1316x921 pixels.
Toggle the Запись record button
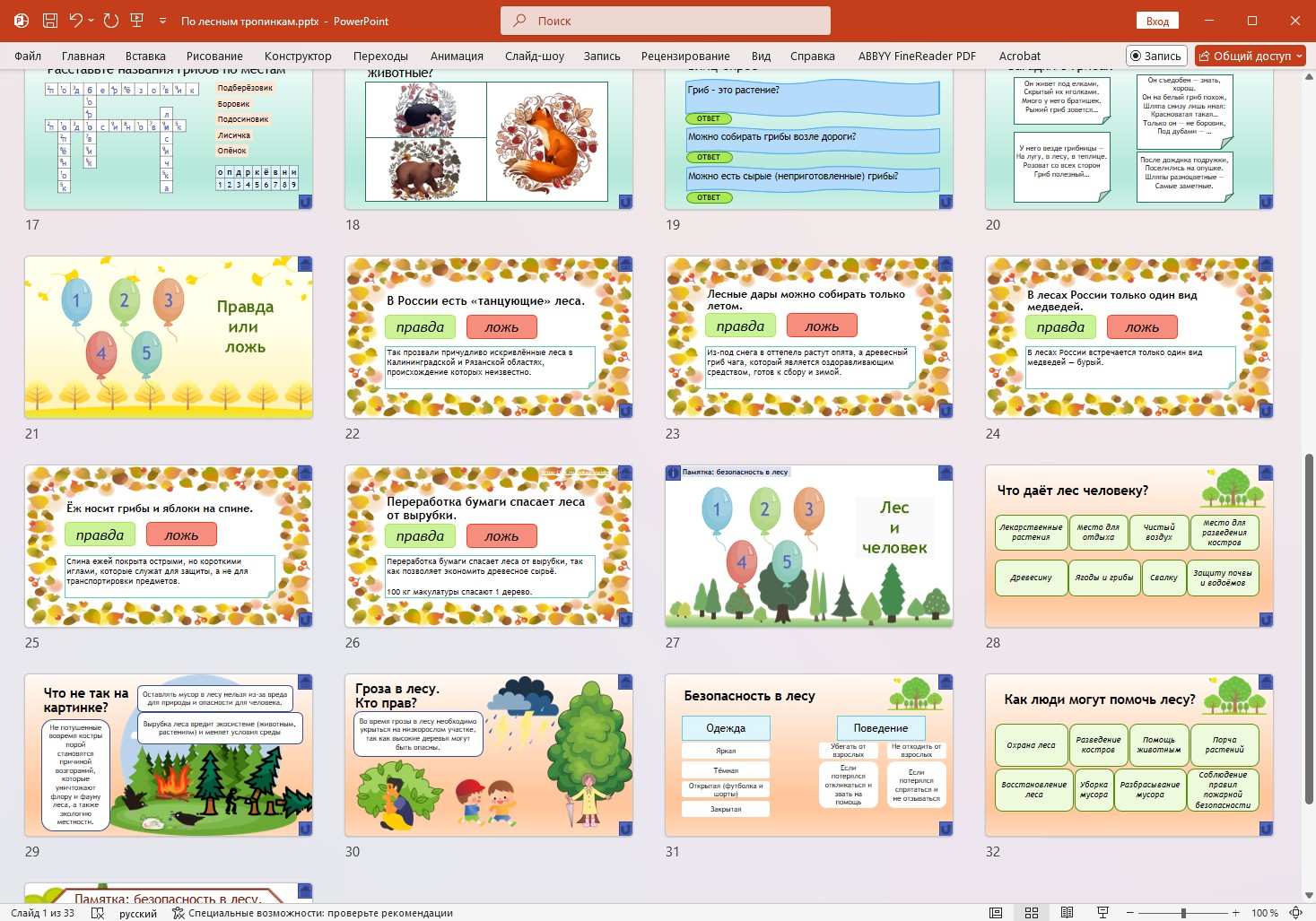point(1155,56)
